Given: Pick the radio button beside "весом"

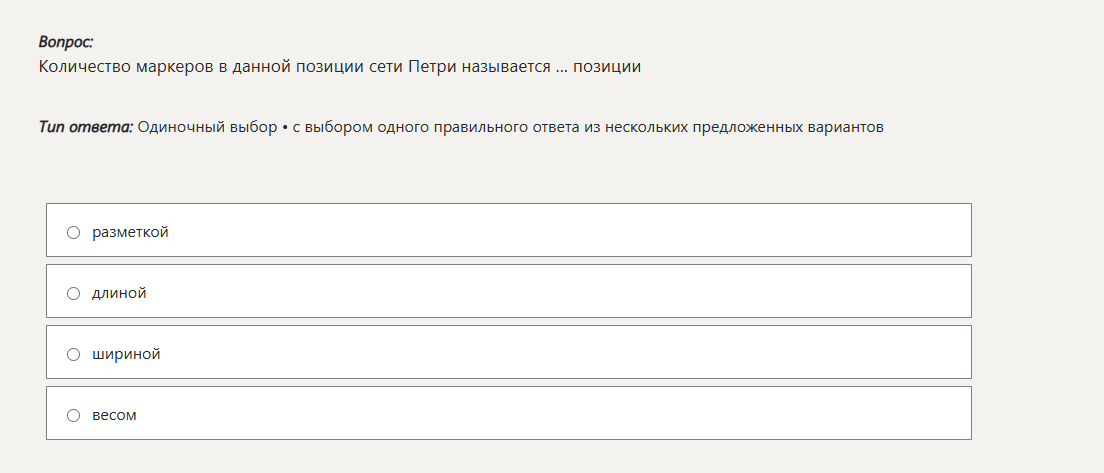Looking at the screenshot, I should coord(73,415).
